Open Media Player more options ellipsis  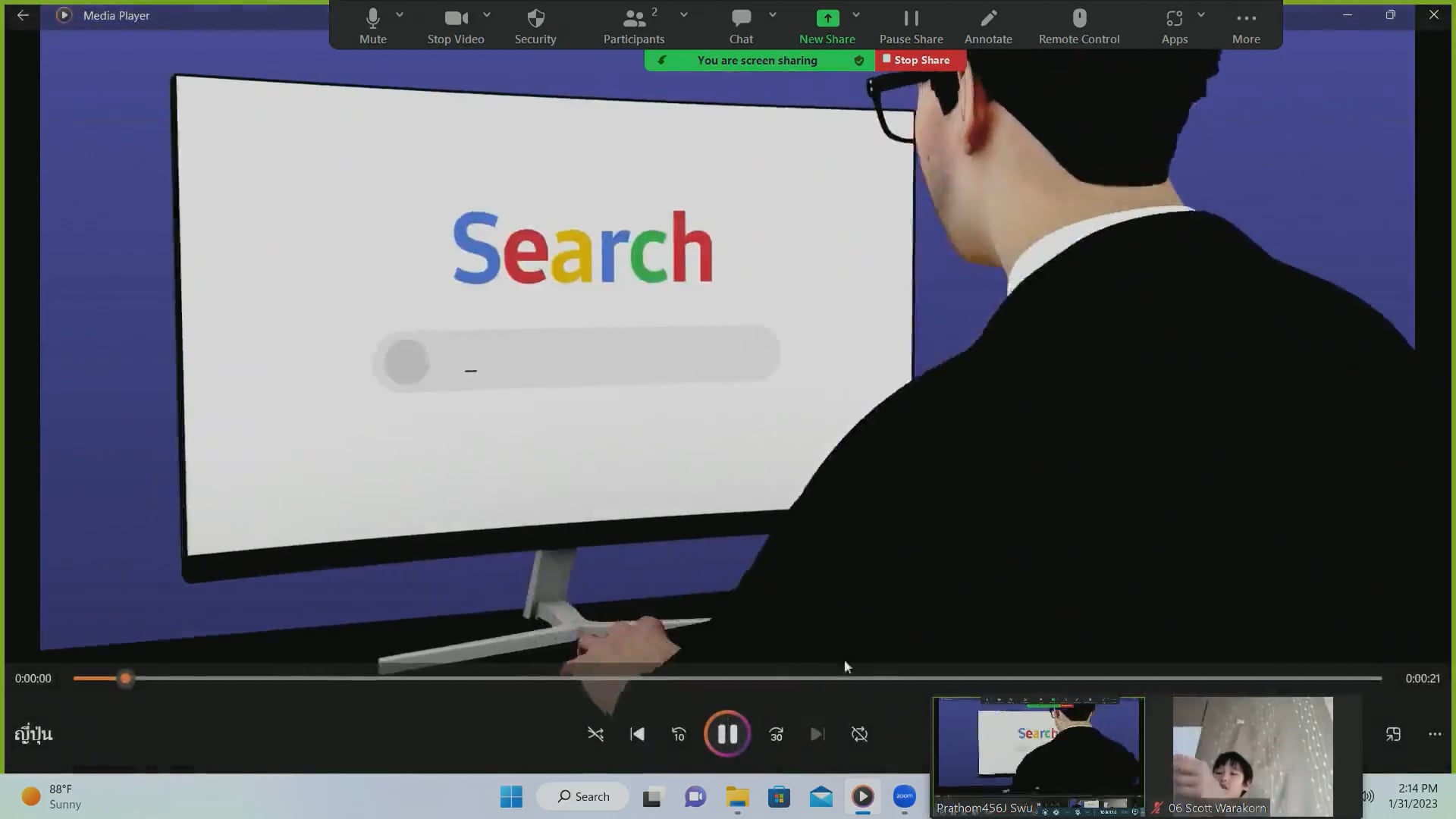tap(1435, 734)
